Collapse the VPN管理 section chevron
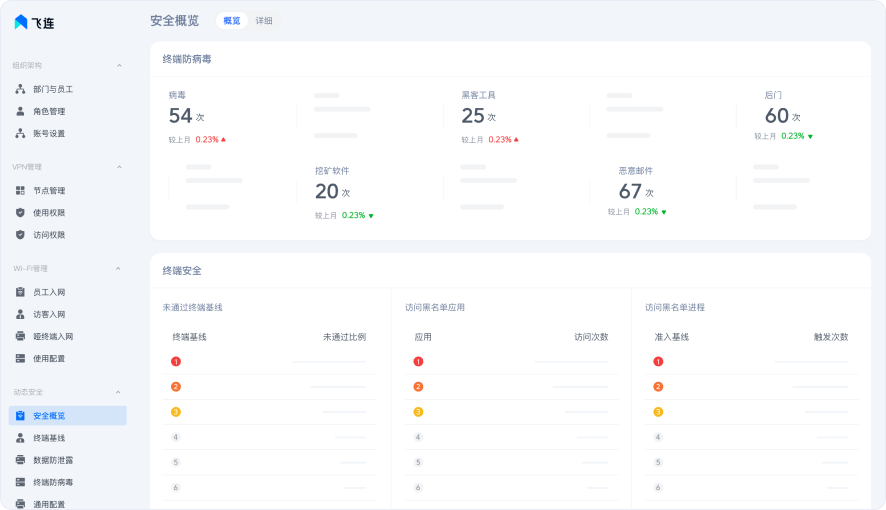886x510 pixels. pyautogui.click(x=119, y=167)
